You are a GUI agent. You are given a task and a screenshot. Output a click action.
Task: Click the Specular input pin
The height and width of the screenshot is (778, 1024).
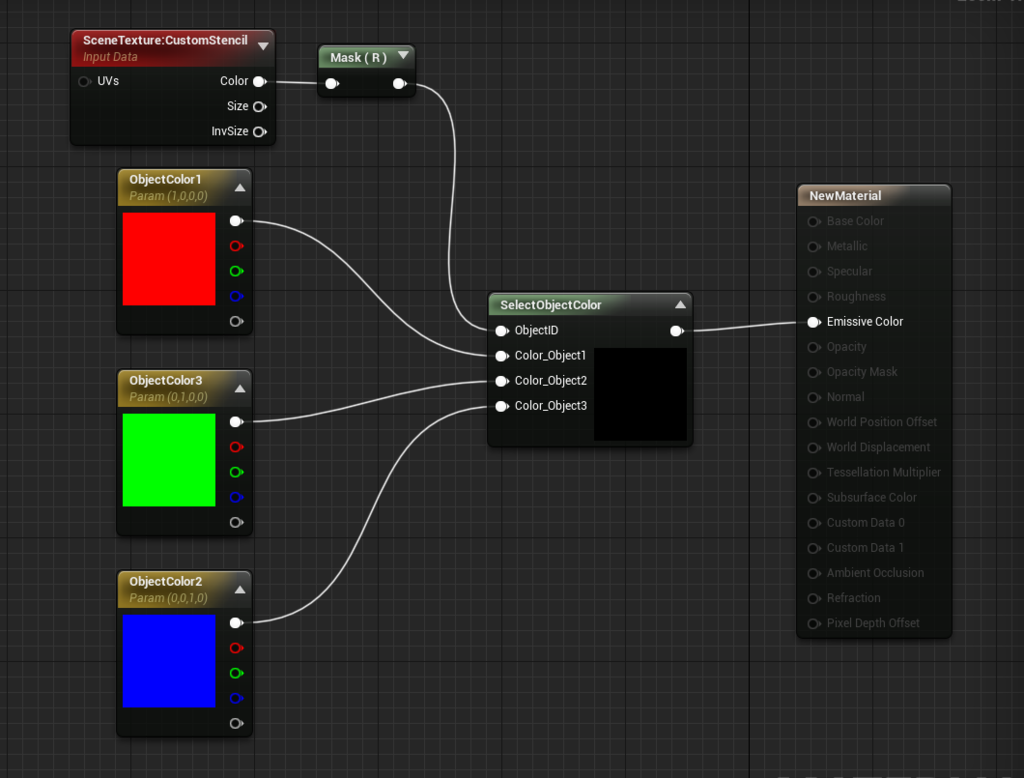(x=814, y=272)
